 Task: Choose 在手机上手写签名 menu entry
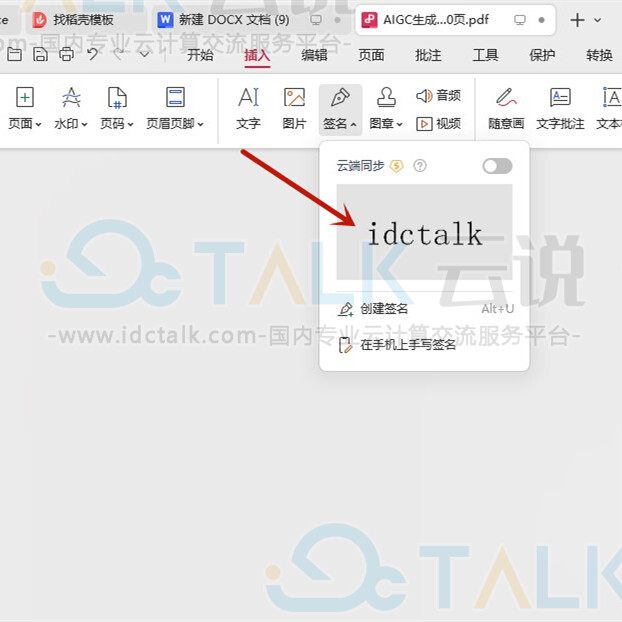point(424,345)
